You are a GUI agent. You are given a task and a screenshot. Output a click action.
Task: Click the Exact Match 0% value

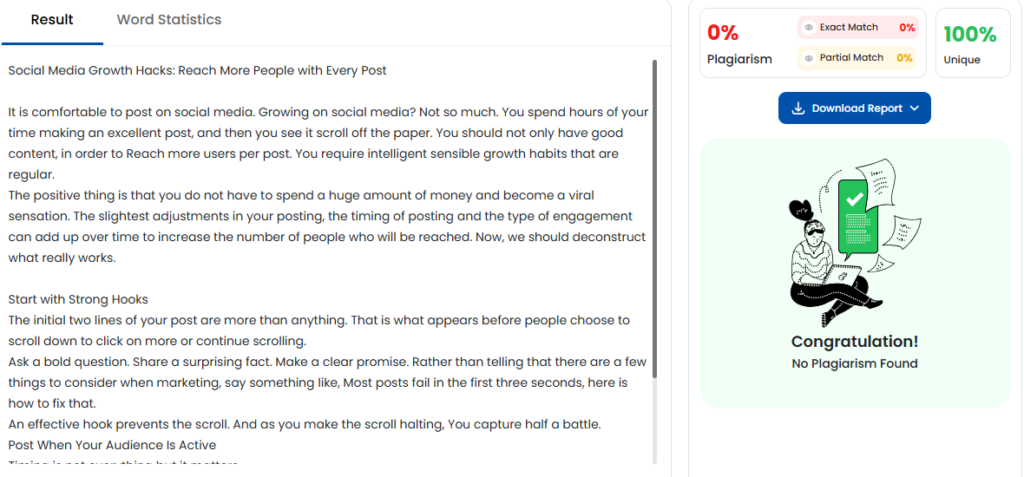coord(907,28)
